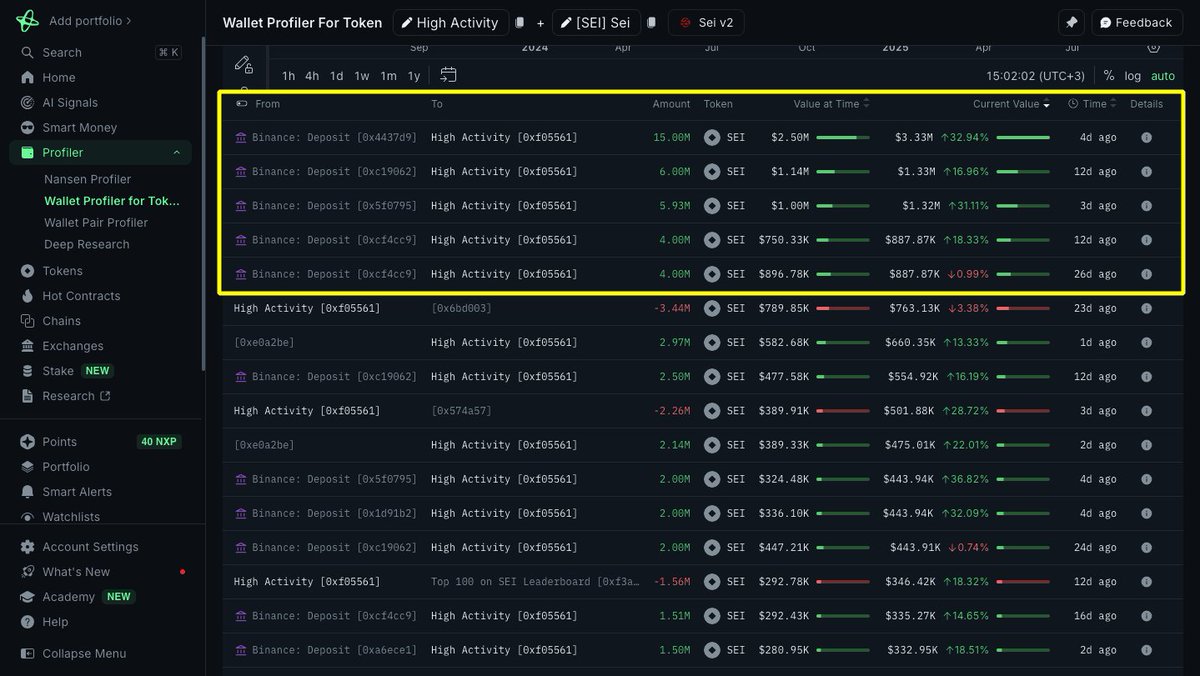Screen dimensions: 1200x676
Task: Click Binance: Deposit [0x4437d9] address
Action: pos(334,138)
